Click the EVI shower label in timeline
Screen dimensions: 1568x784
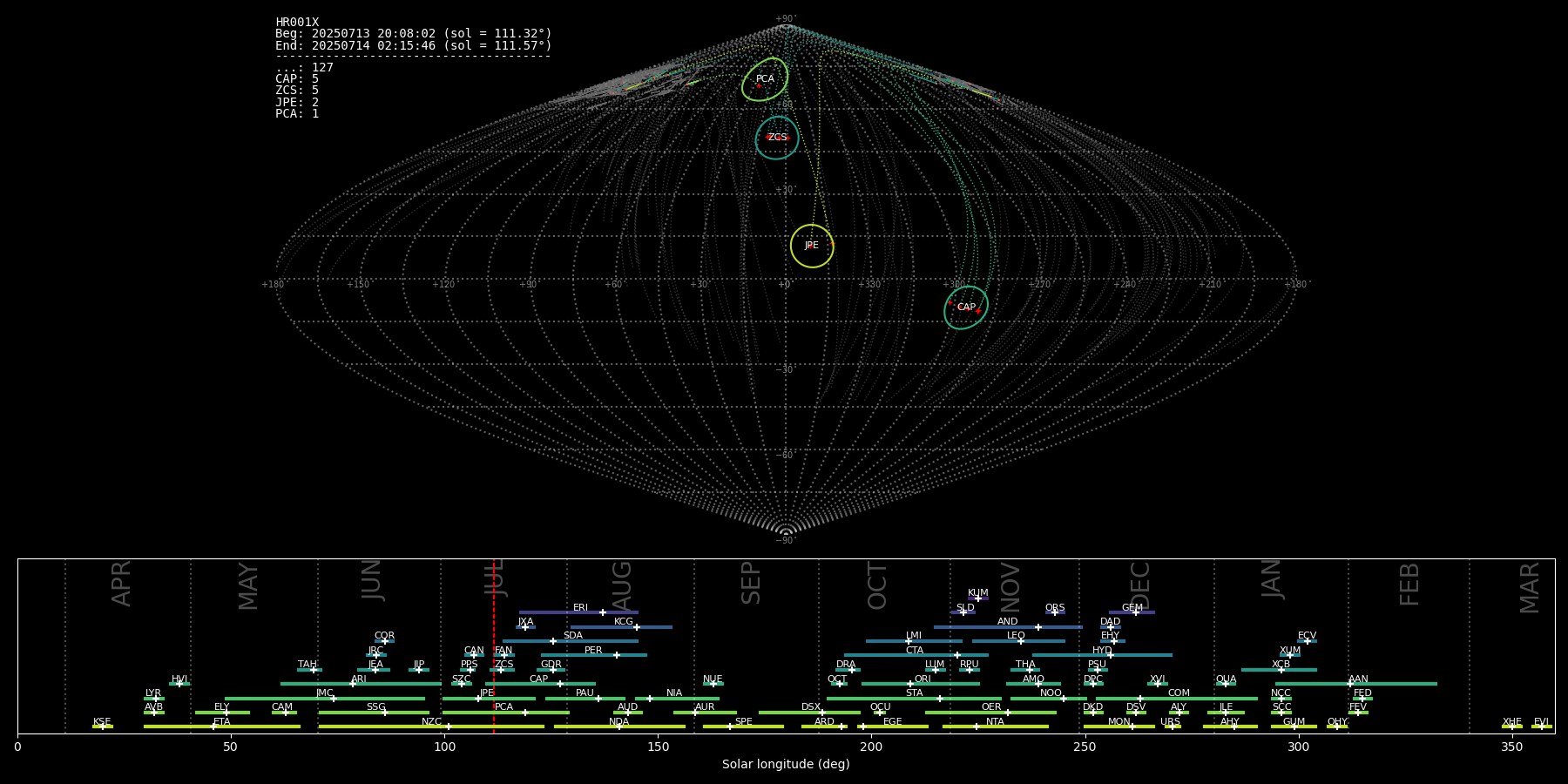(1541, 722)
